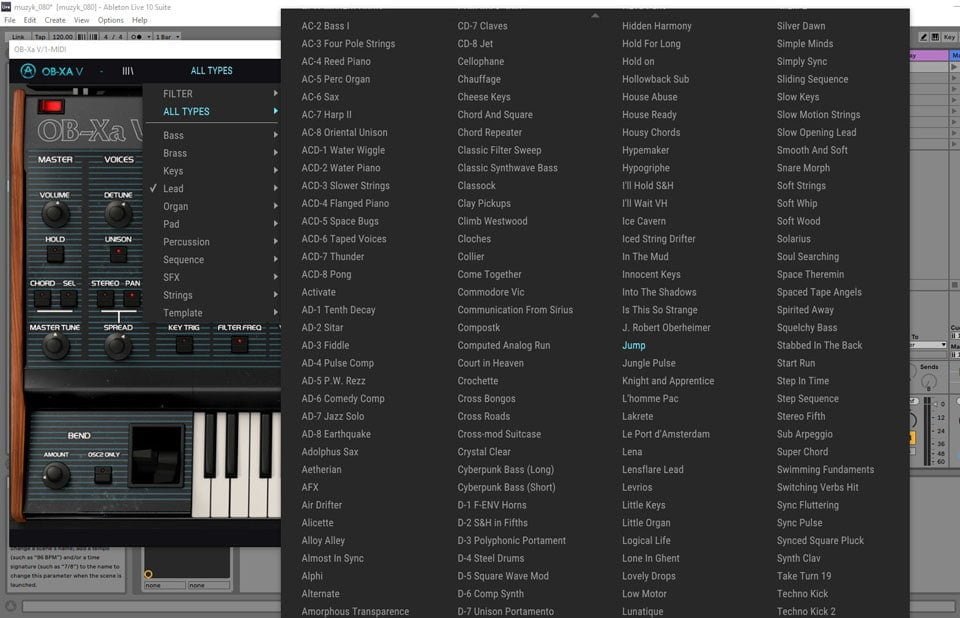Viewport: 960px width, 618px height.
Task: Click the 4 / 4 time signature field
Action: [113, 37]
